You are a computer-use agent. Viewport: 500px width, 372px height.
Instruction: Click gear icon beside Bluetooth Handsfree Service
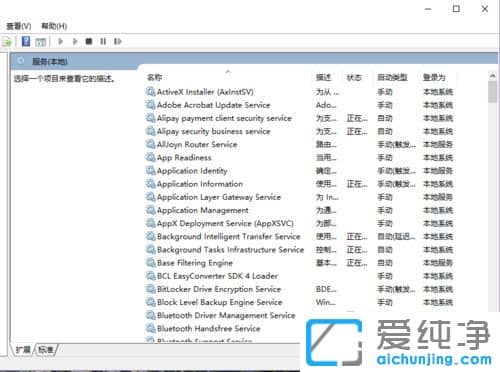click(x=151, y=328)
